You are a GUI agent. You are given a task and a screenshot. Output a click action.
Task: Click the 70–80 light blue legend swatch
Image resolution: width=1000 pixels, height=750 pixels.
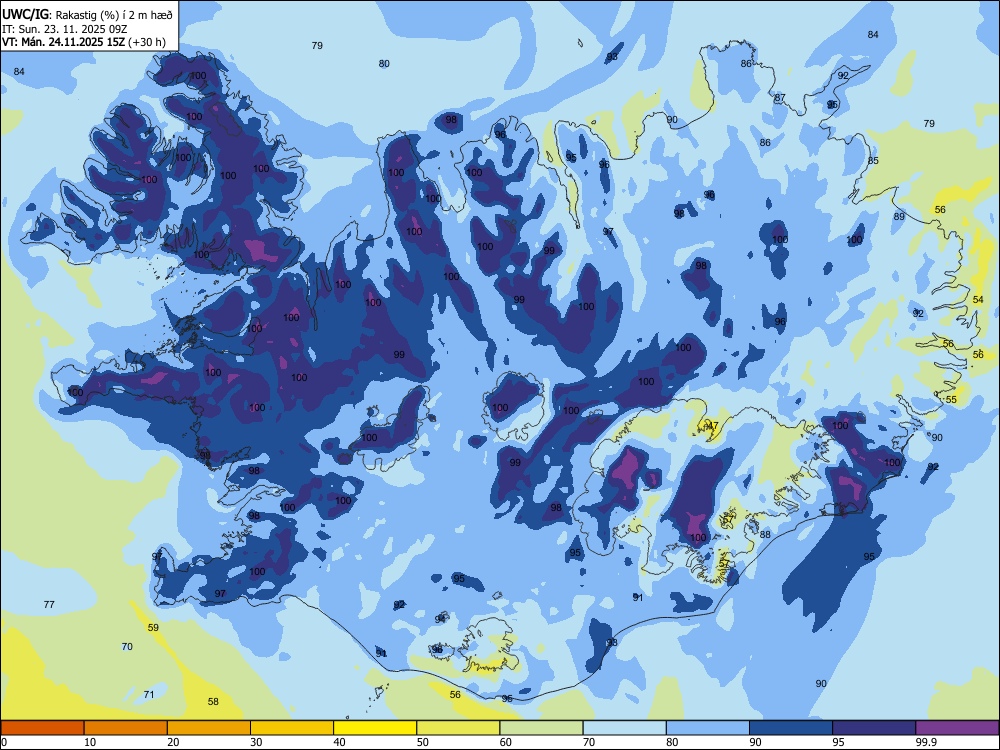point(624,728)
